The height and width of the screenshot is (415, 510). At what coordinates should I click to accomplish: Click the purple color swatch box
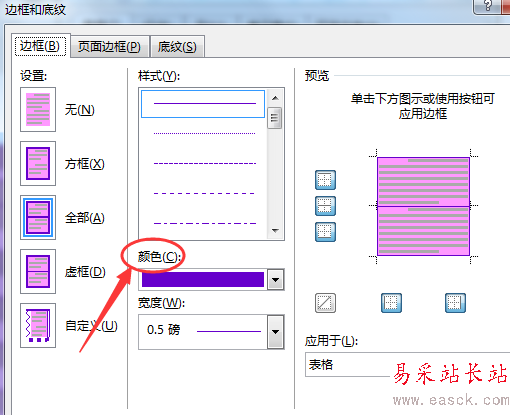click(x=203, y=280)
